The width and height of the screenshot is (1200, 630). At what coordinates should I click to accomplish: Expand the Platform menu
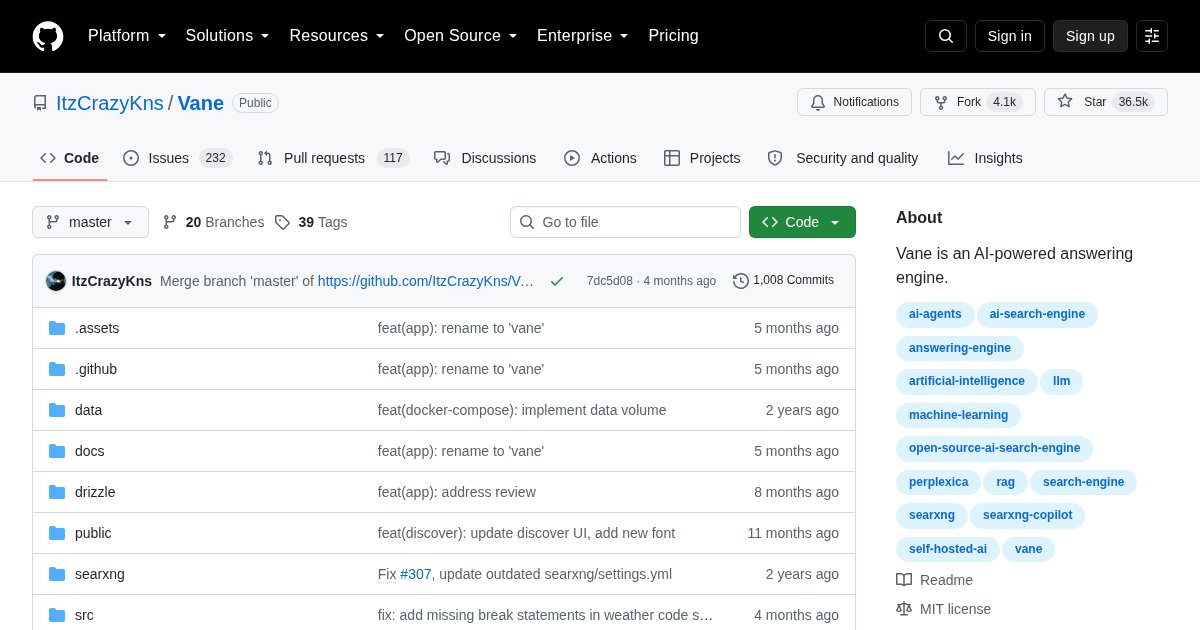[x=126, y=36]
